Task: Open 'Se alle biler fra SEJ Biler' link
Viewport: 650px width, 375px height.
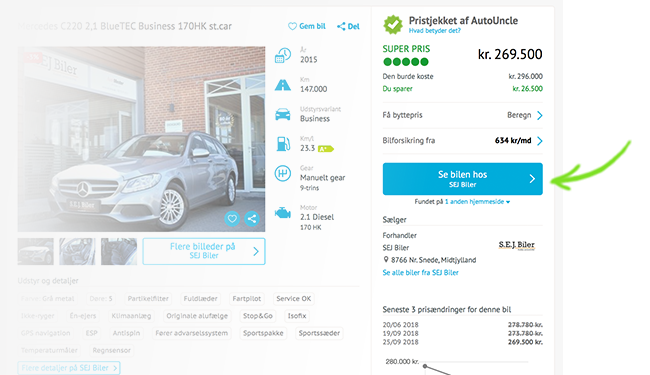Action: coord(420,273)
